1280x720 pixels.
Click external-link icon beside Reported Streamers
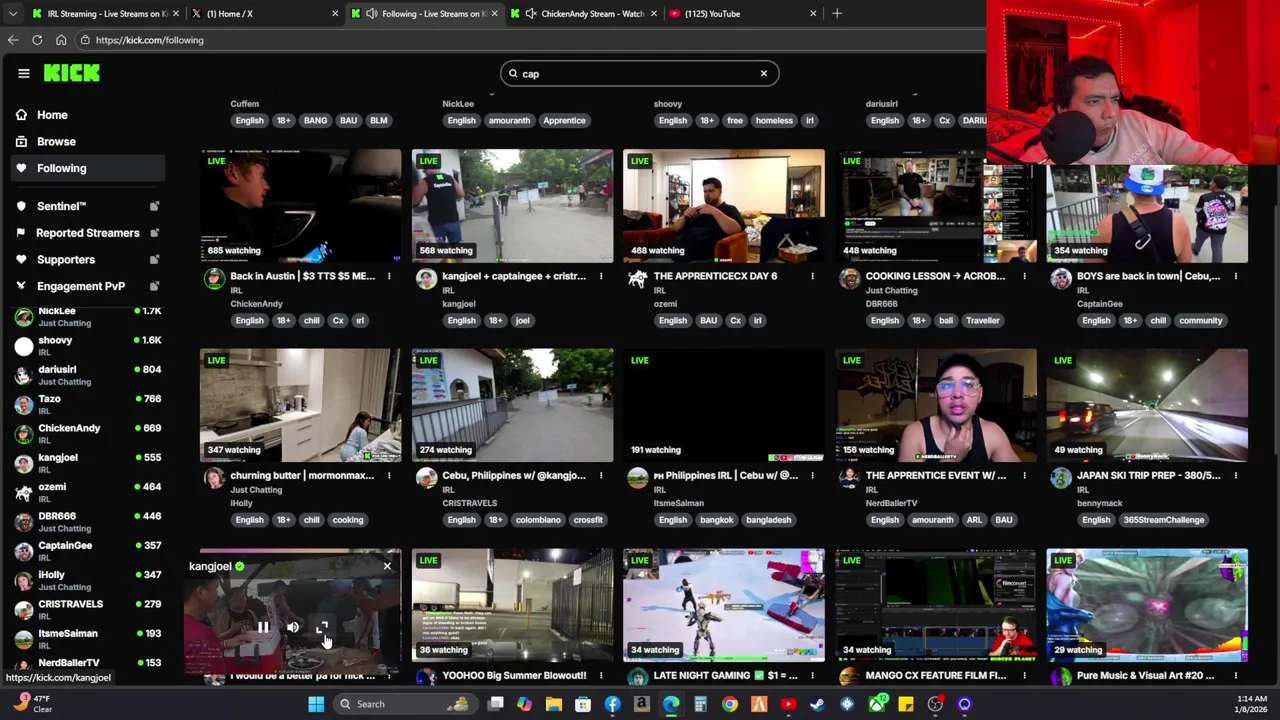(154, 233)
